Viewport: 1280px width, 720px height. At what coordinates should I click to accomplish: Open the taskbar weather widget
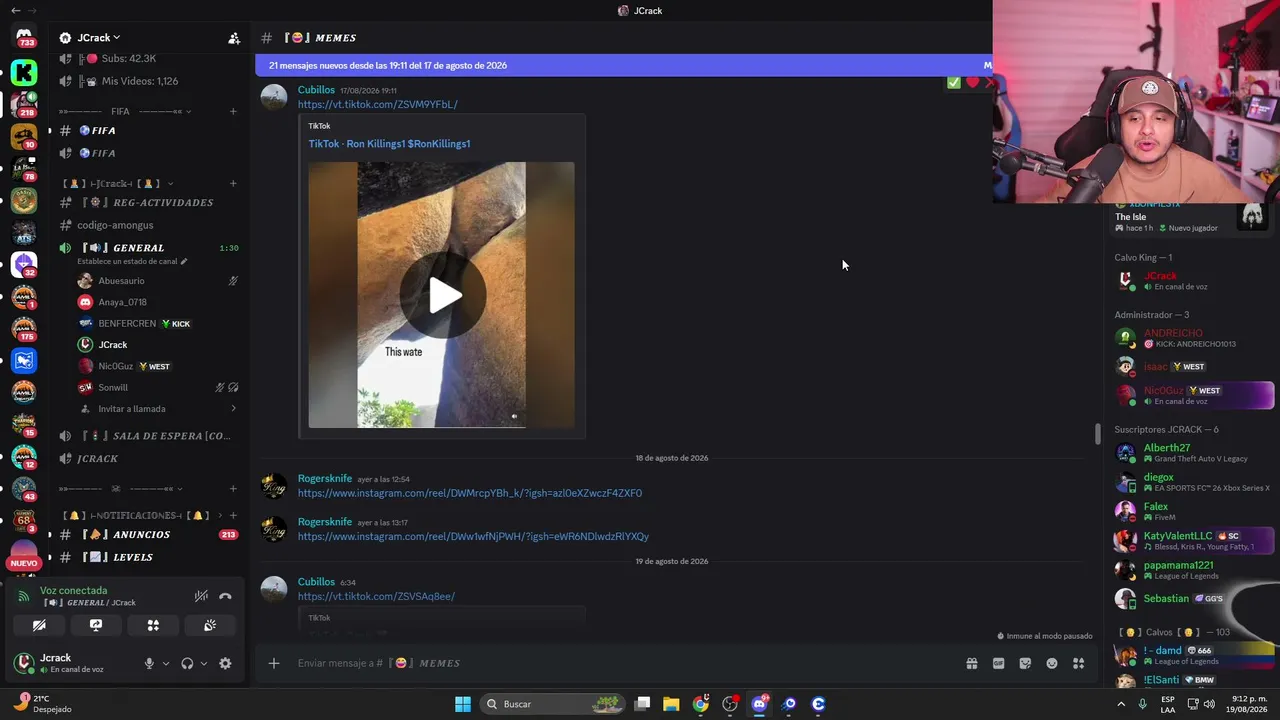coord(43,704)
